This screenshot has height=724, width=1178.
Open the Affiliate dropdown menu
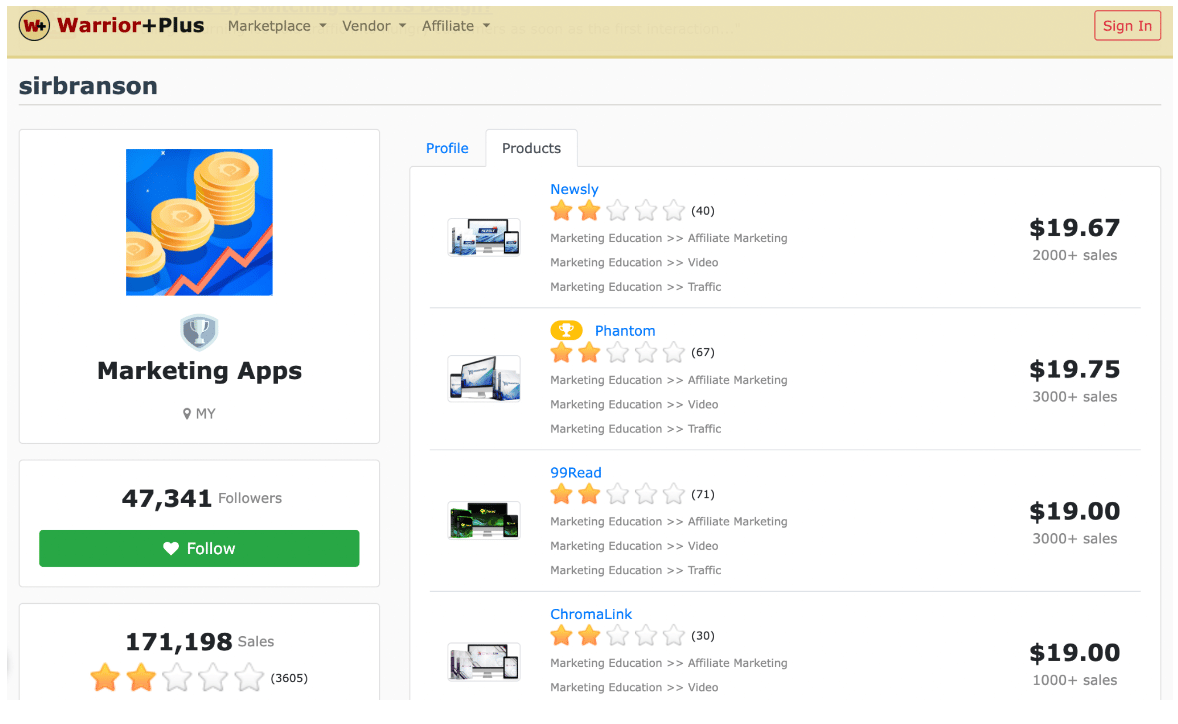point(456,26)
